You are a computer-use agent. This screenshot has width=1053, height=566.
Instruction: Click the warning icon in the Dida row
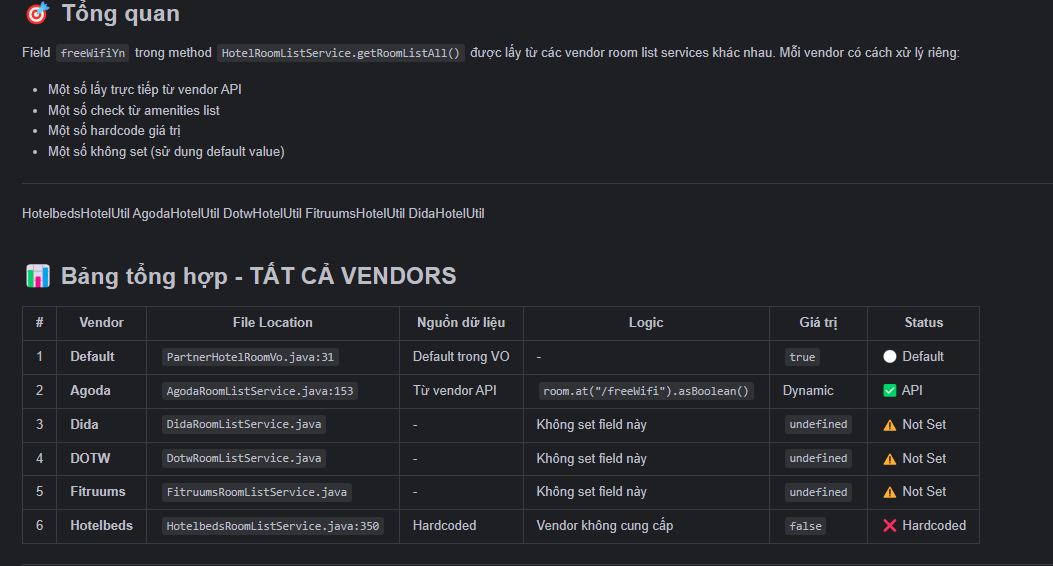point(890,425)
